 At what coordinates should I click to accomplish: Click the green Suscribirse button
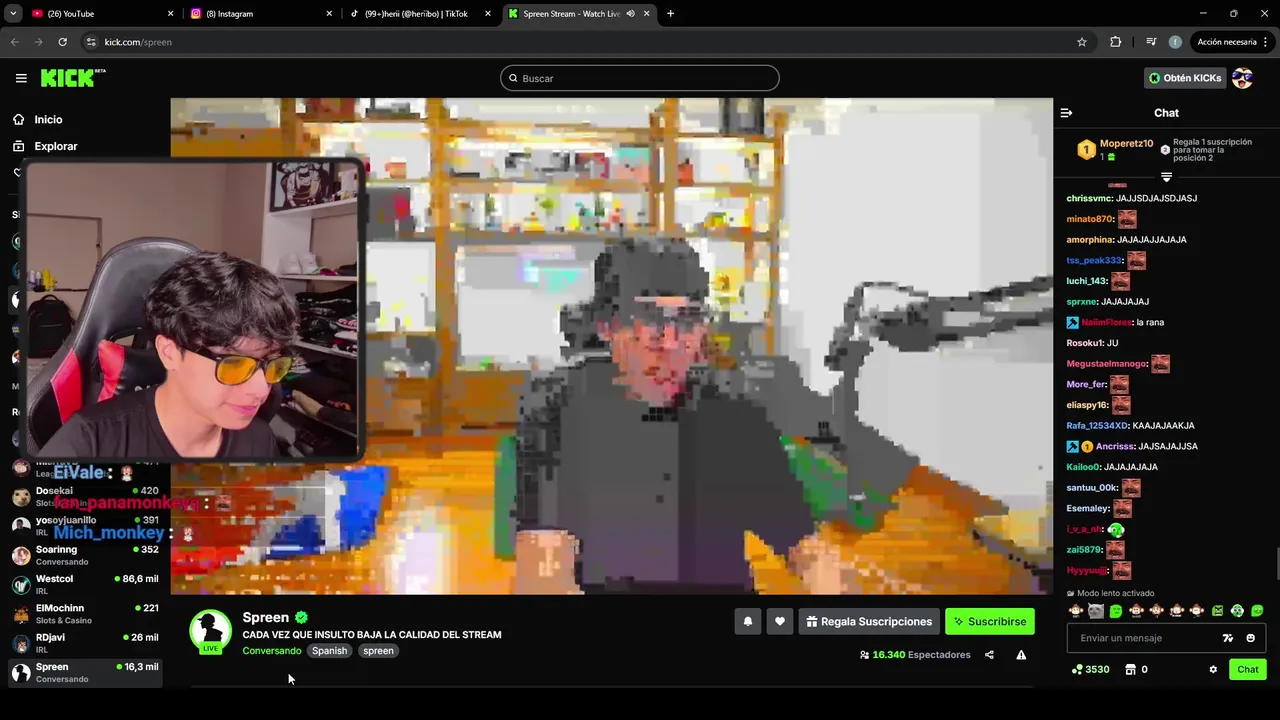[x=990, y=621]
